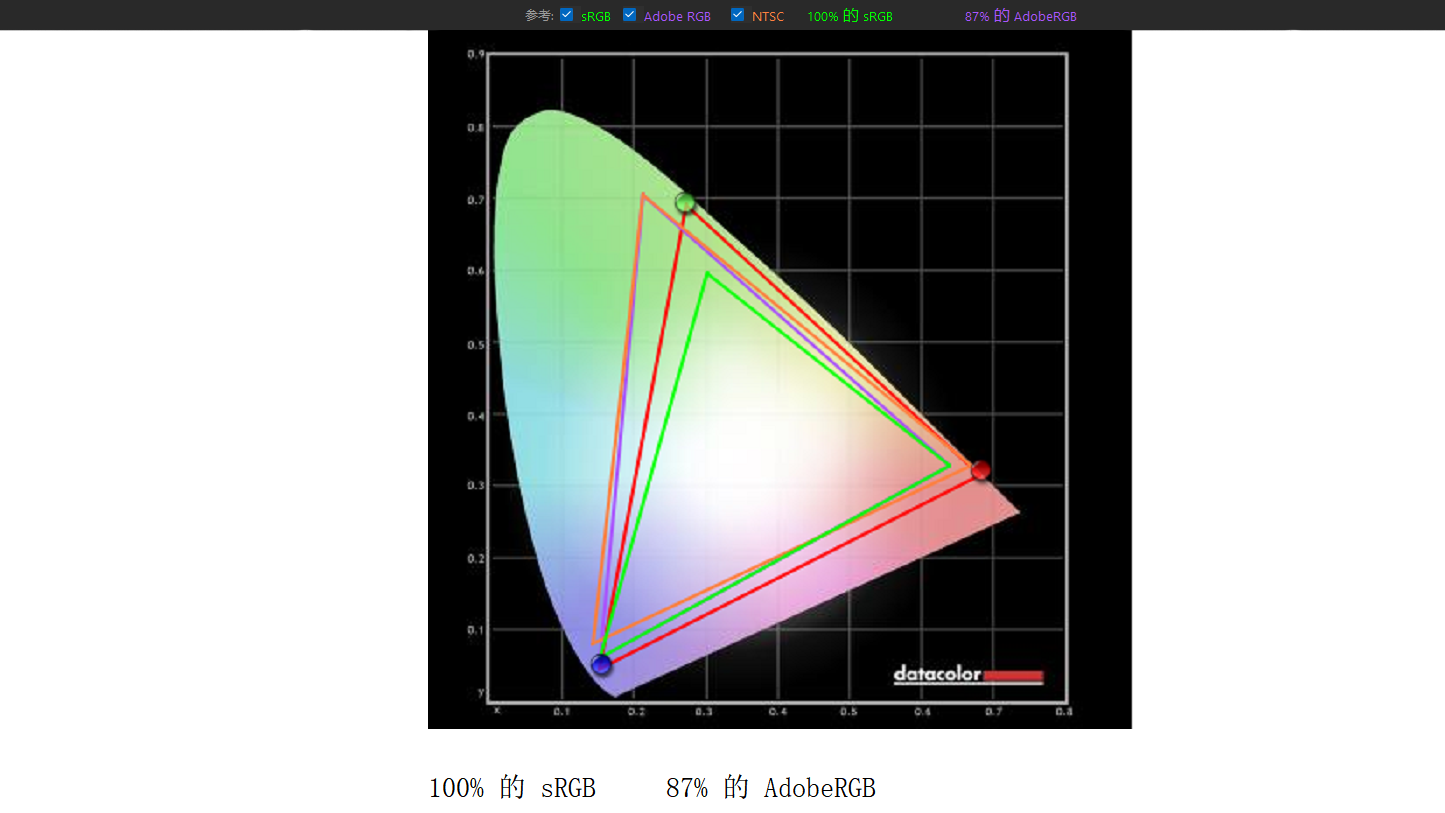This screenshot has height=813, width=1445.
Task: Click the red primary sphere marker
Action: point(980,470)
